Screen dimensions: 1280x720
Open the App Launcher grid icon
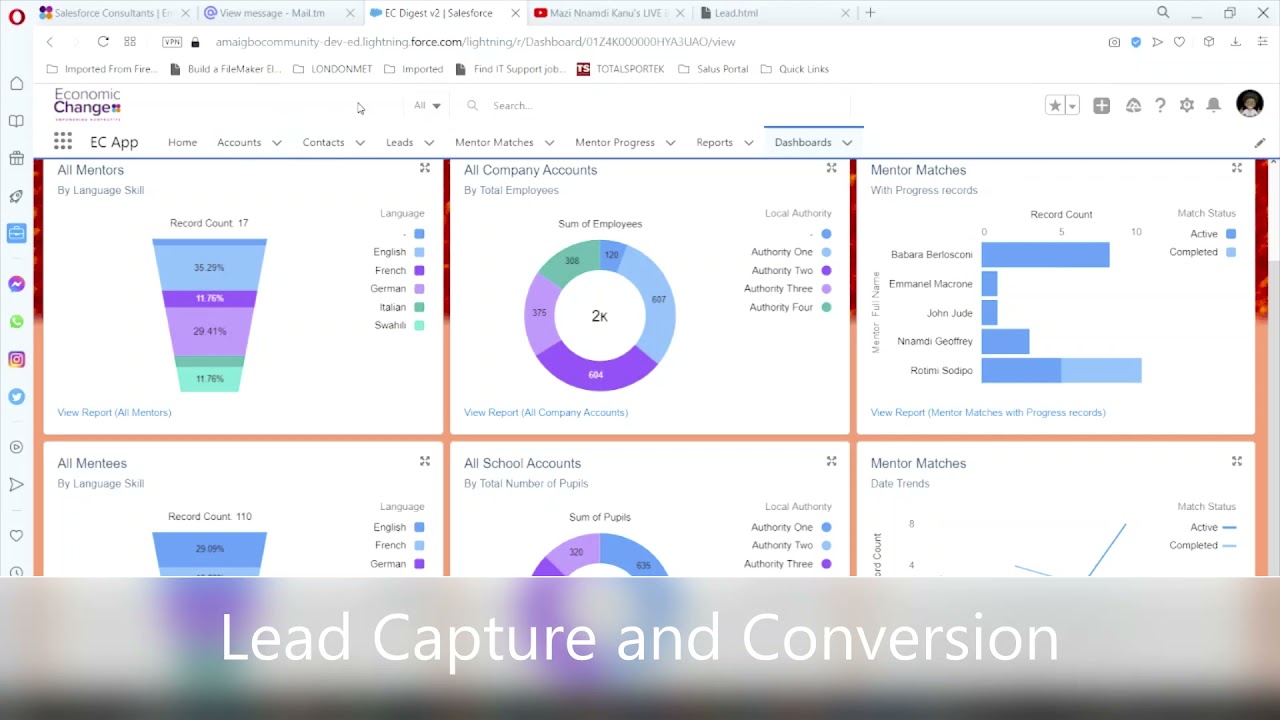click(x=63, y=142)
